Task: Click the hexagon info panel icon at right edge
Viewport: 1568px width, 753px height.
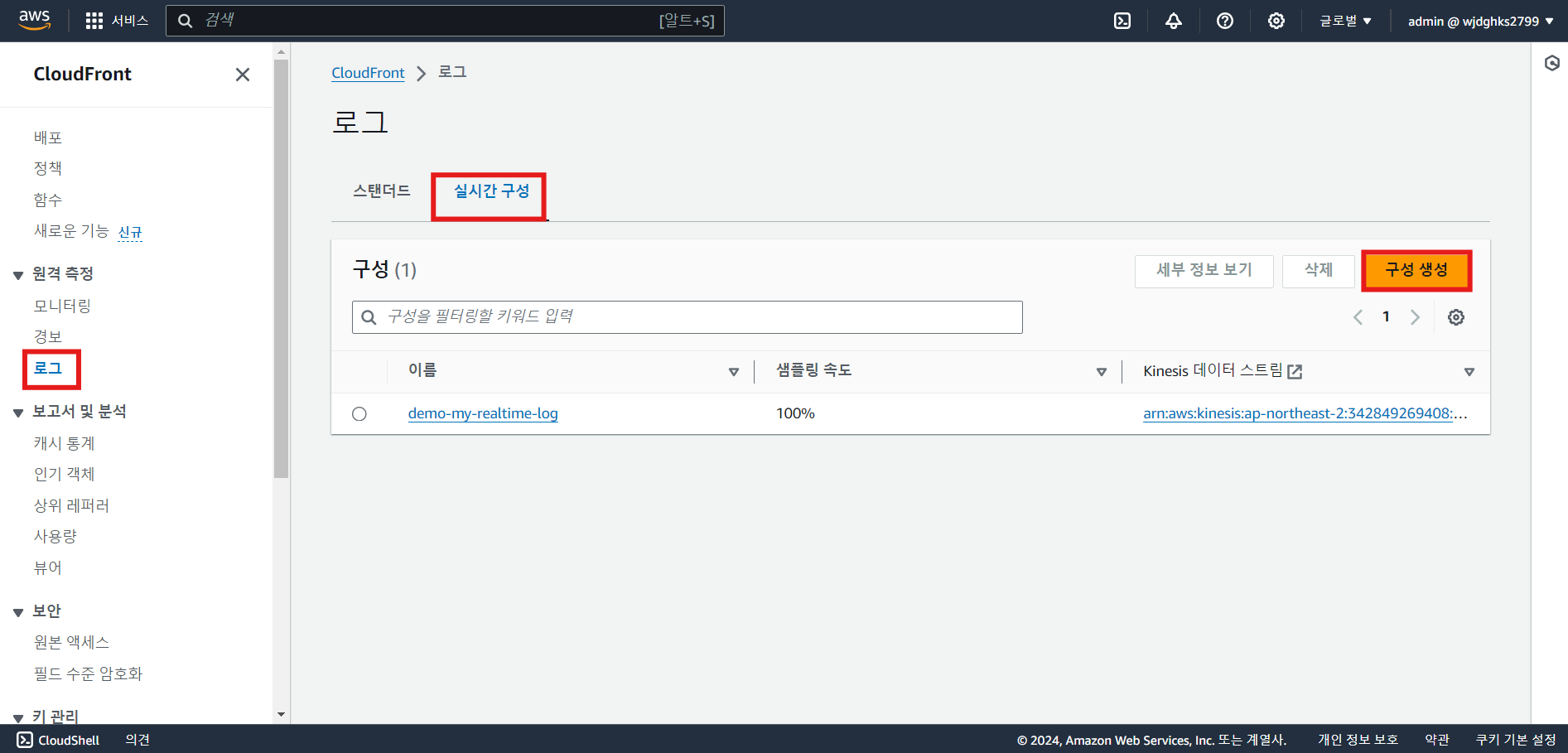Action: click(x=1552, y=63)
